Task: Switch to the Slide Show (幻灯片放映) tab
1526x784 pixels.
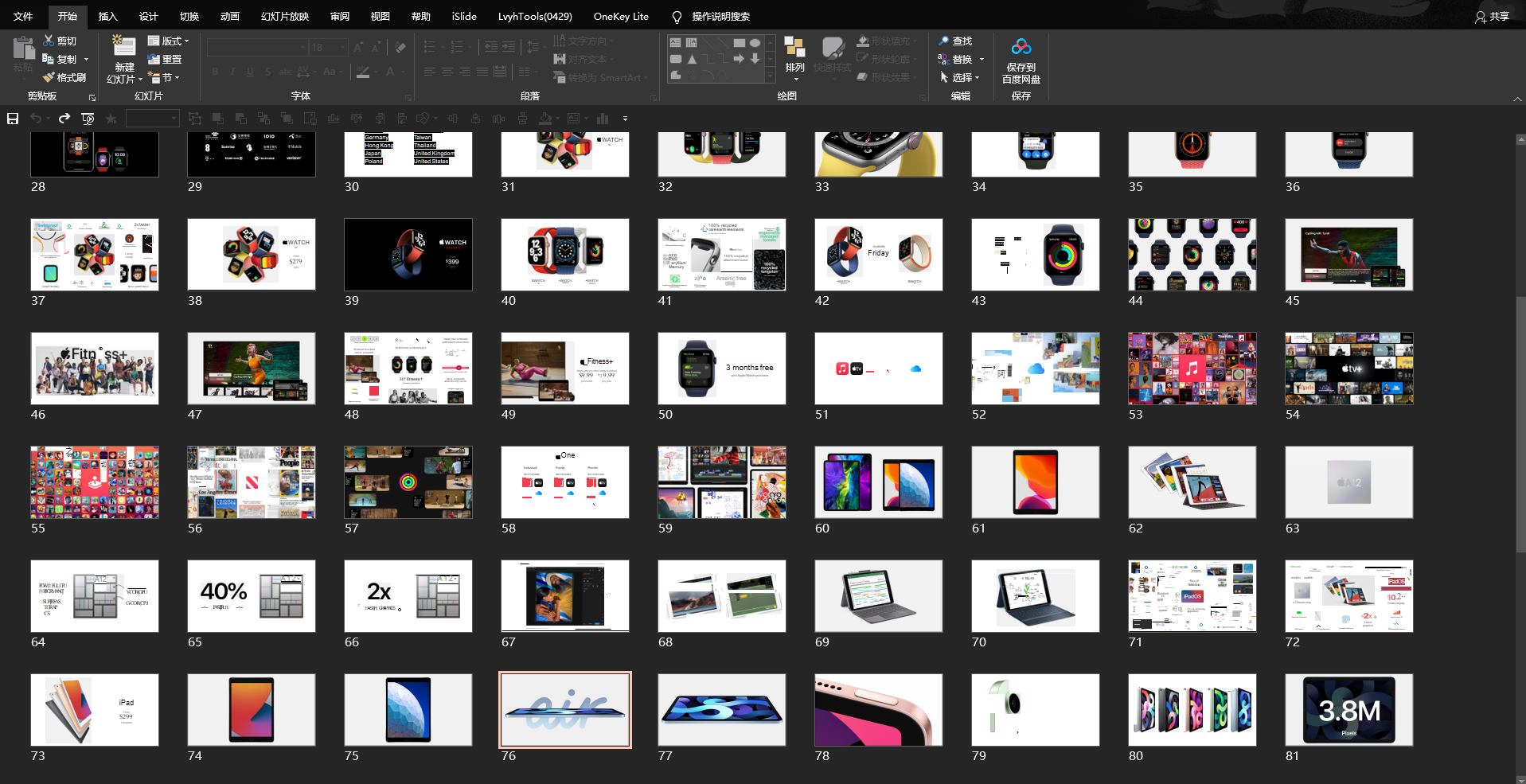Action: [x=284, y=16]
